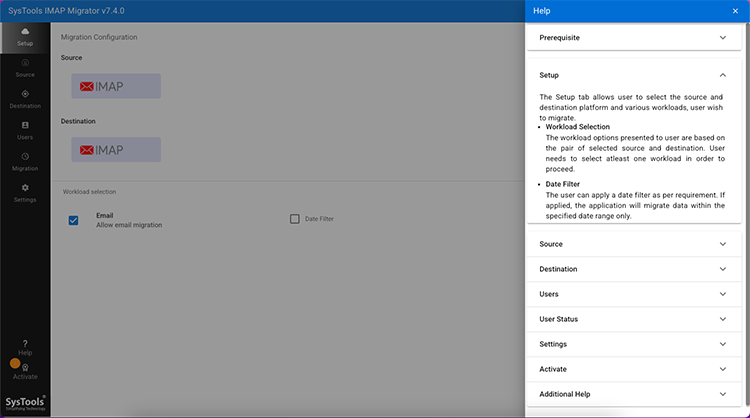
Task: Click the Help panel scrollbar
Action: (x=747, y=215)
